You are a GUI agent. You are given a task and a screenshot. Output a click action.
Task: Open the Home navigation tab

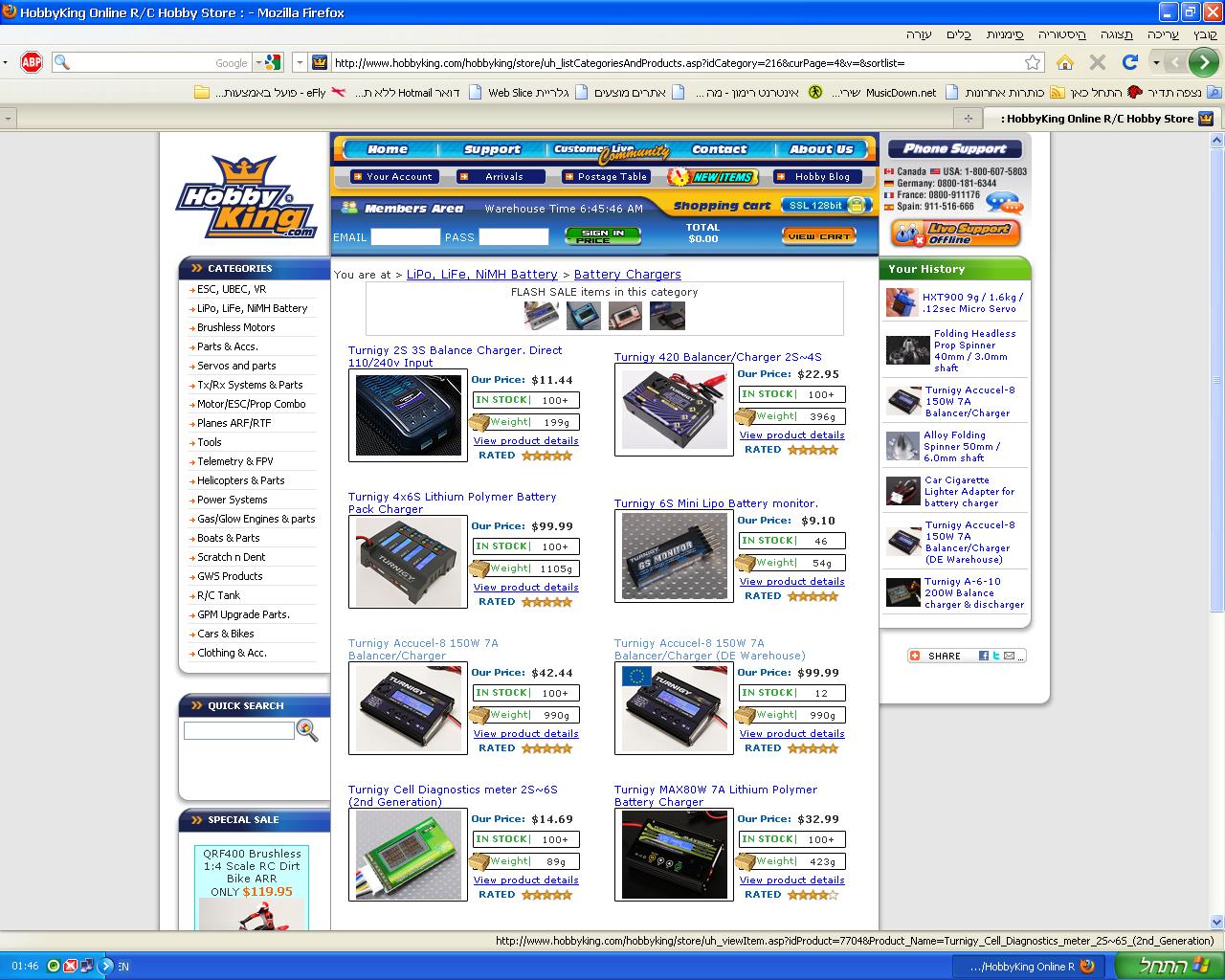pyautogui.click(x=388, y=149)
